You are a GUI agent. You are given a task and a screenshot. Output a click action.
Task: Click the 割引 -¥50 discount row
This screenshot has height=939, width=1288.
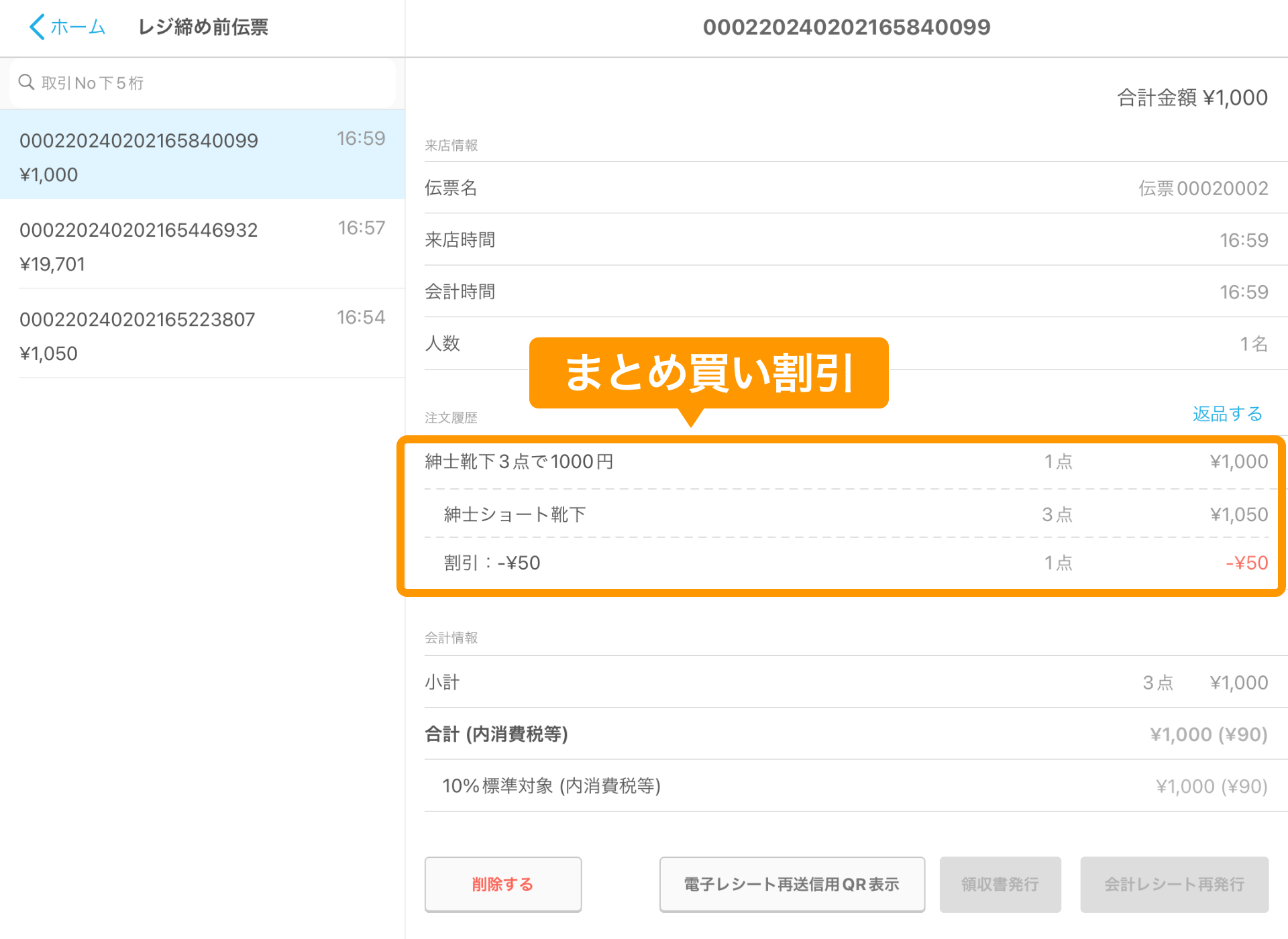pos(845,563)
